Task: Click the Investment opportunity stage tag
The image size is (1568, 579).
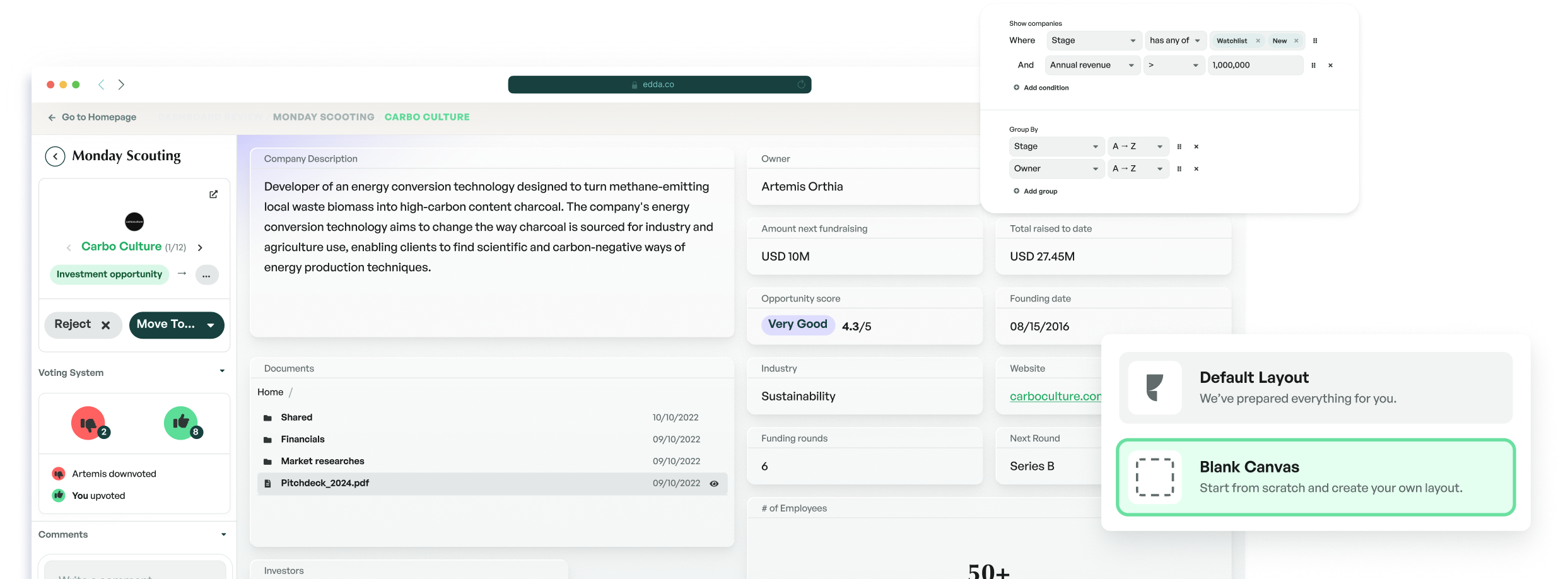Action: coord(109,274)
